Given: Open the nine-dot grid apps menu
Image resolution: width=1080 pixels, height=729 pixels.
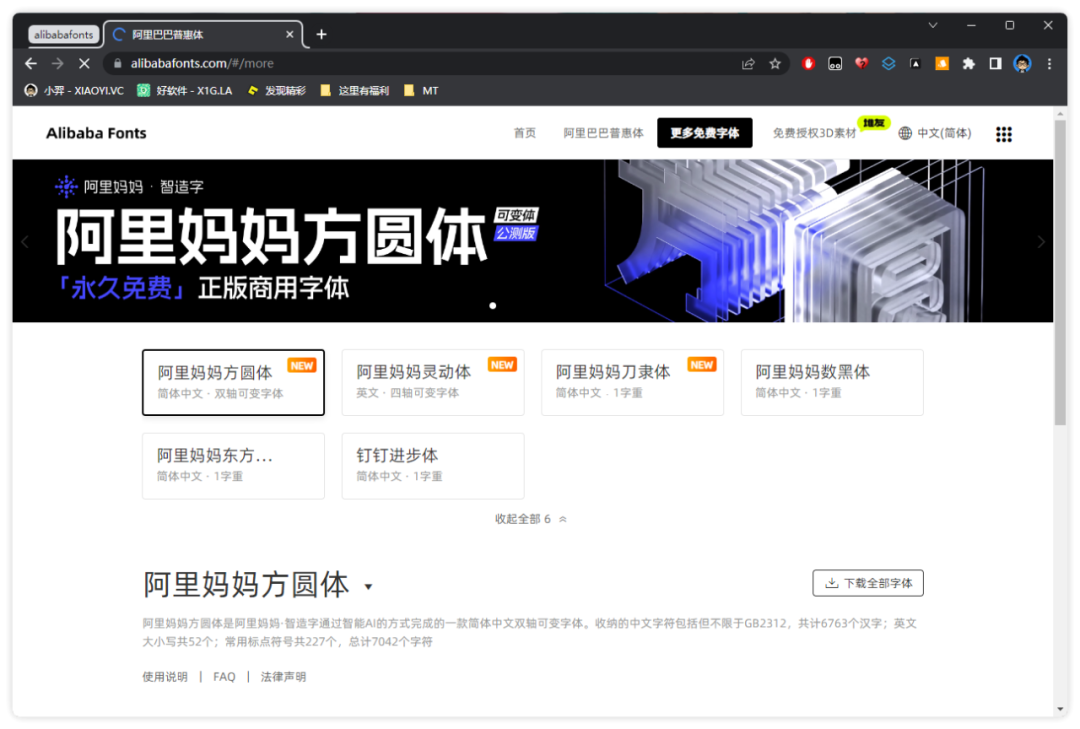Looking at the screenshot, I should point(1004,134).
